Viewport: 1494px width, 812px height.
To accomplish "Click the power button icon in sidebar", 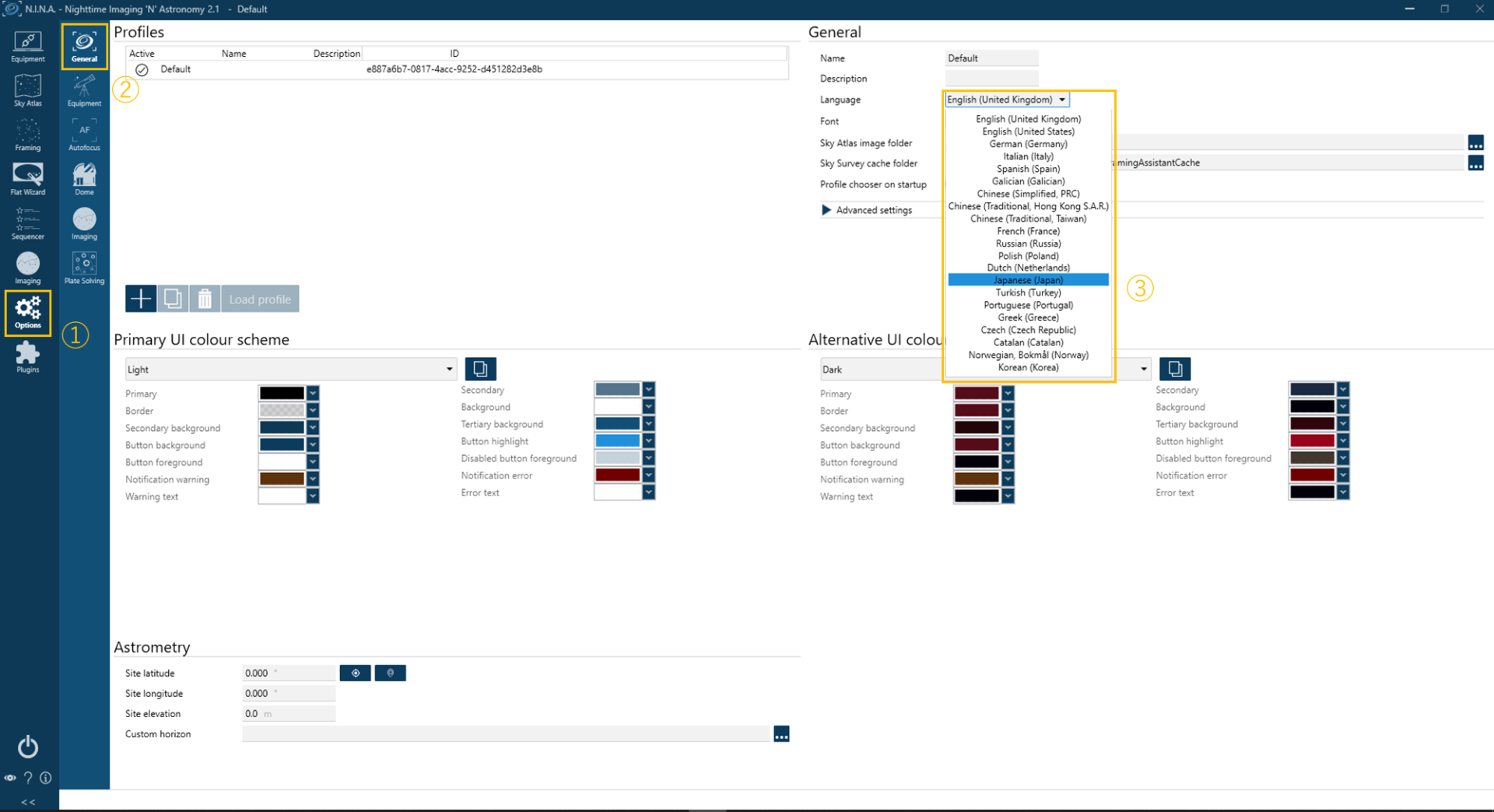I will pos(28,747).
